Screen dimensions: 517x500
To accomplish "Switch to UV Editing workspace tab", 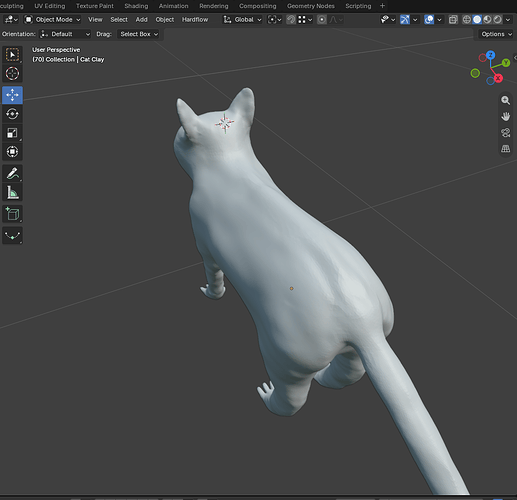I will pyautogui.click(x=50, y=6).
